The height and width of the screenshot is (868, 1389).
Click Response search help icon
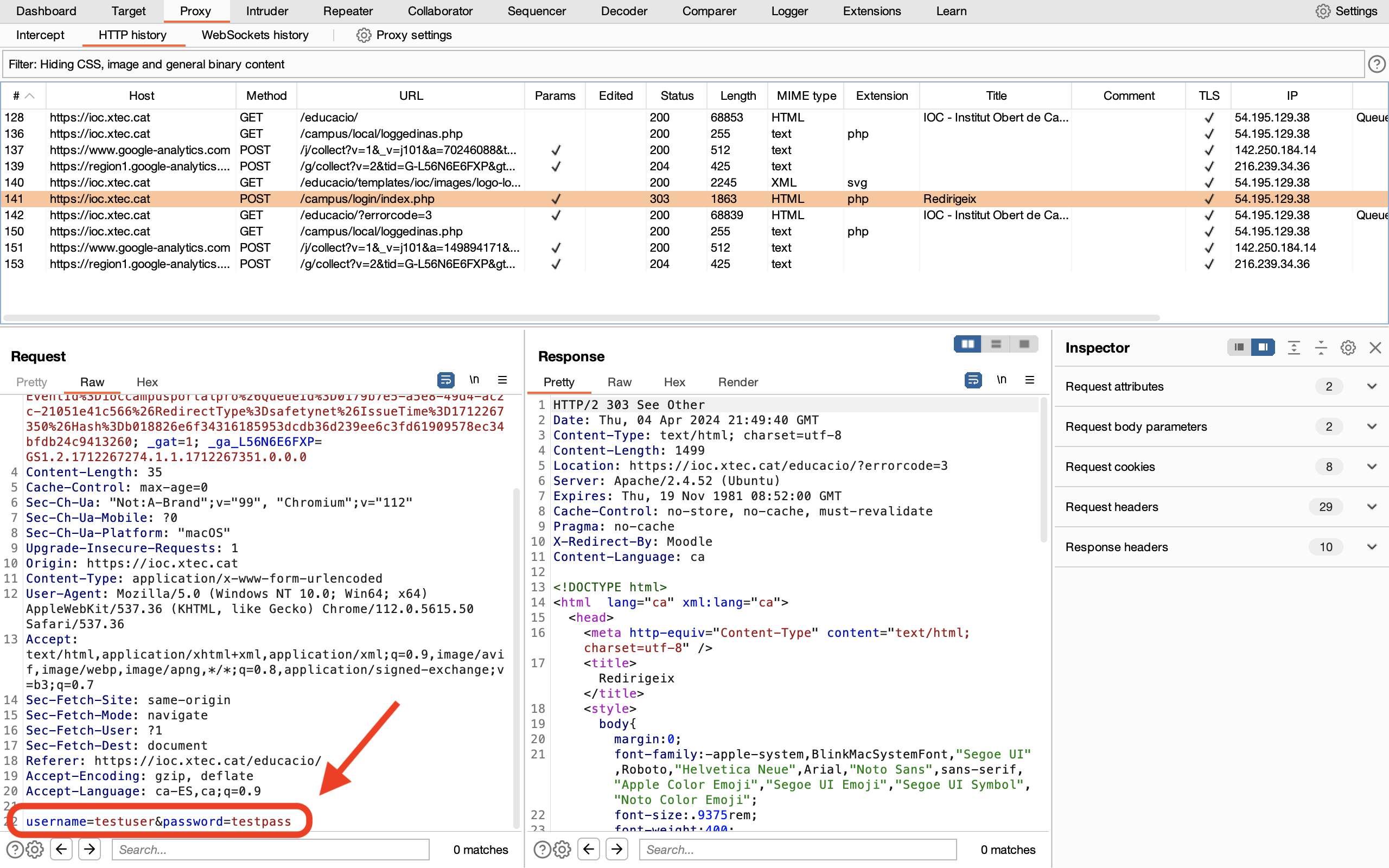tap(543, 849)
